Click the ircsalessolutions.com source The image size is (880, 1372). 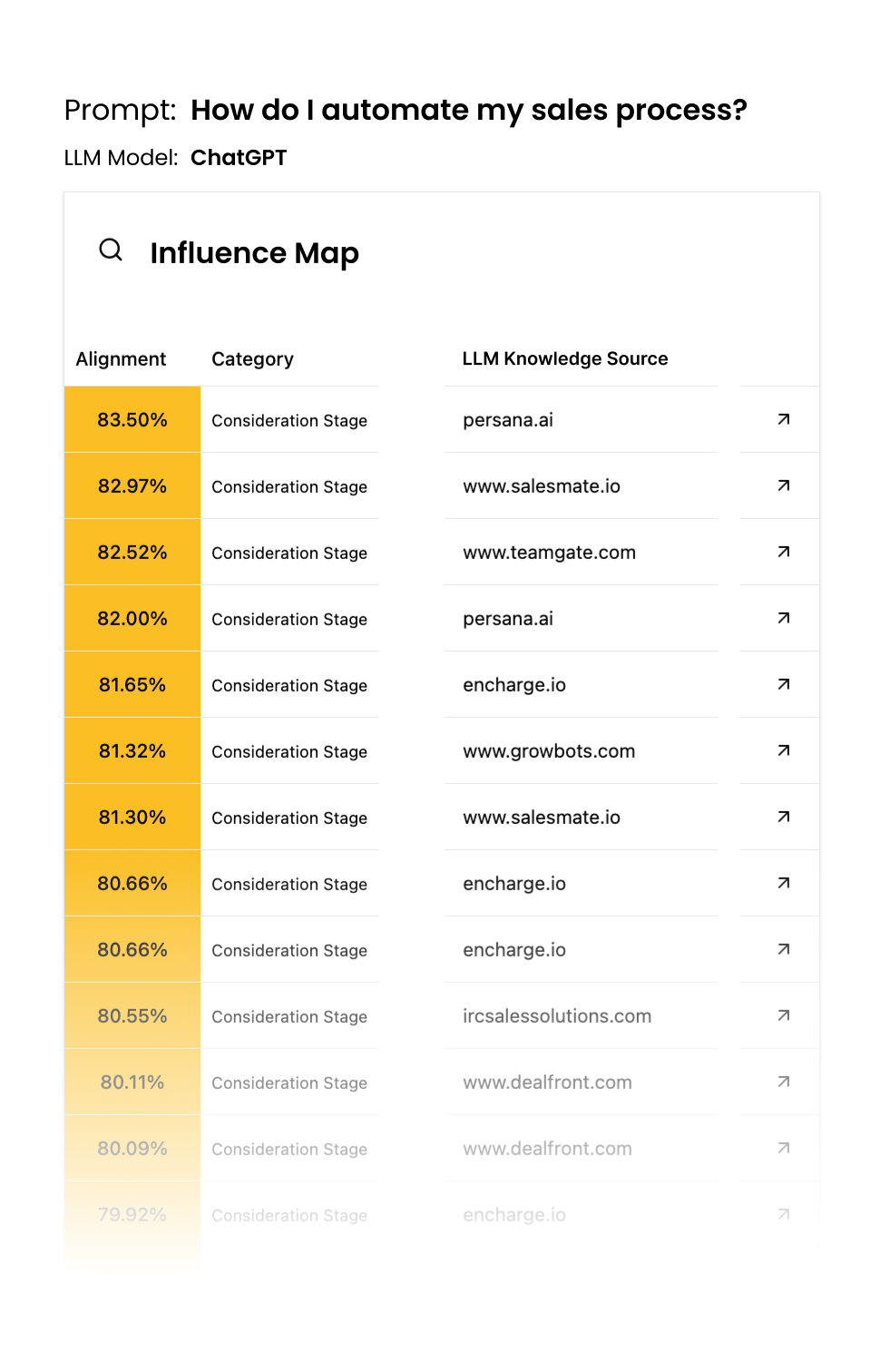point(557,1016)
